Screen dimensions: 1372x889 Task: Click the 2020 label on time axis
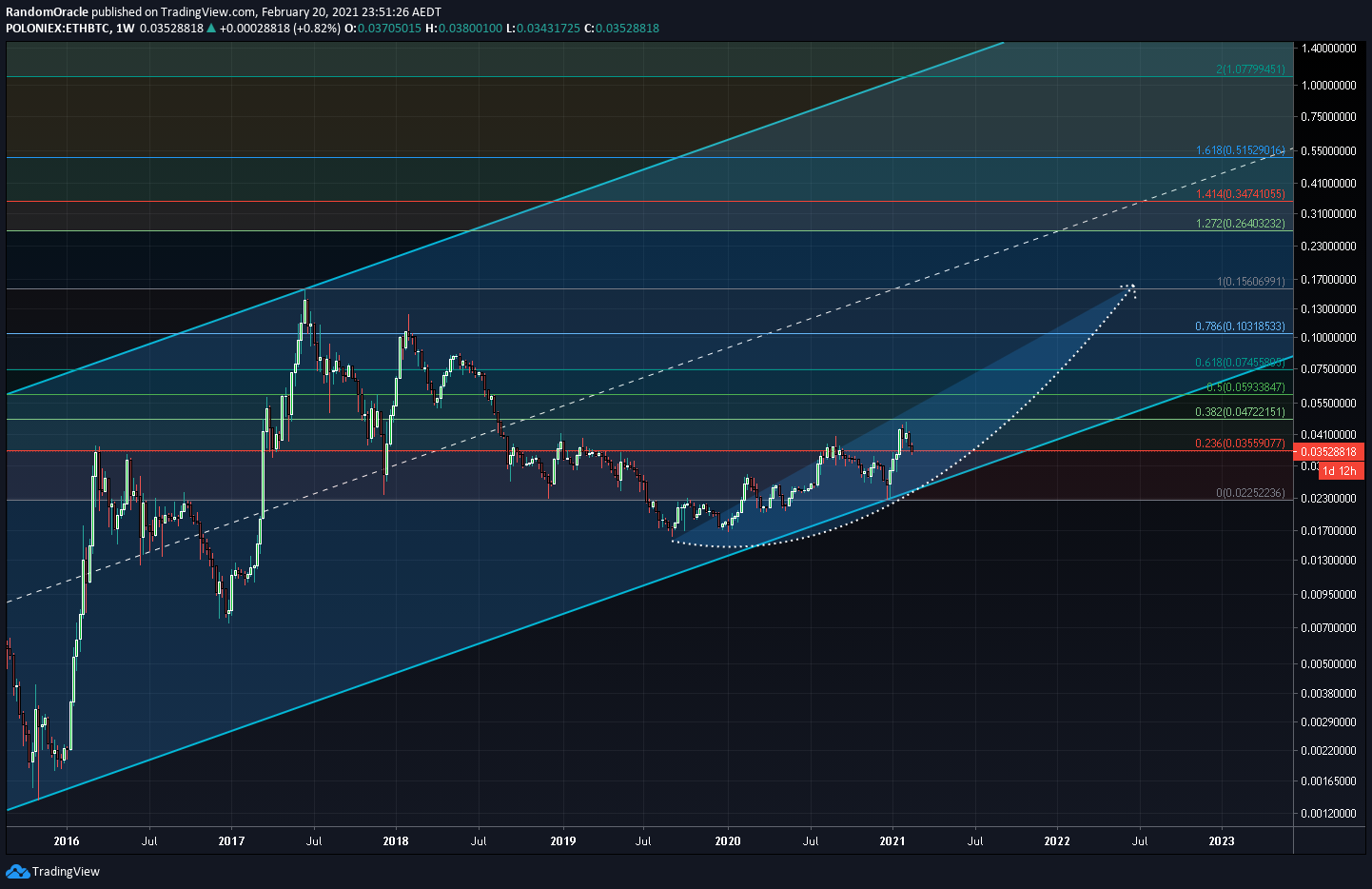(x=728, y=840)
